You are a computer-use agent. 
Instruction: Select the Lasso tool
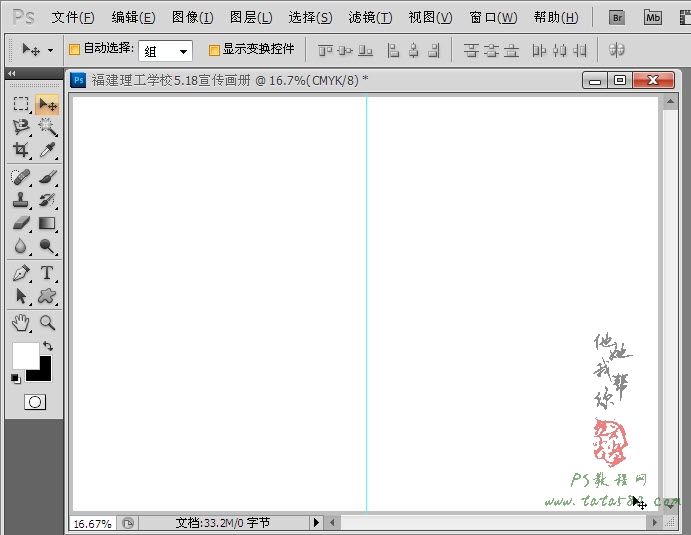click(x=21, y=127)
